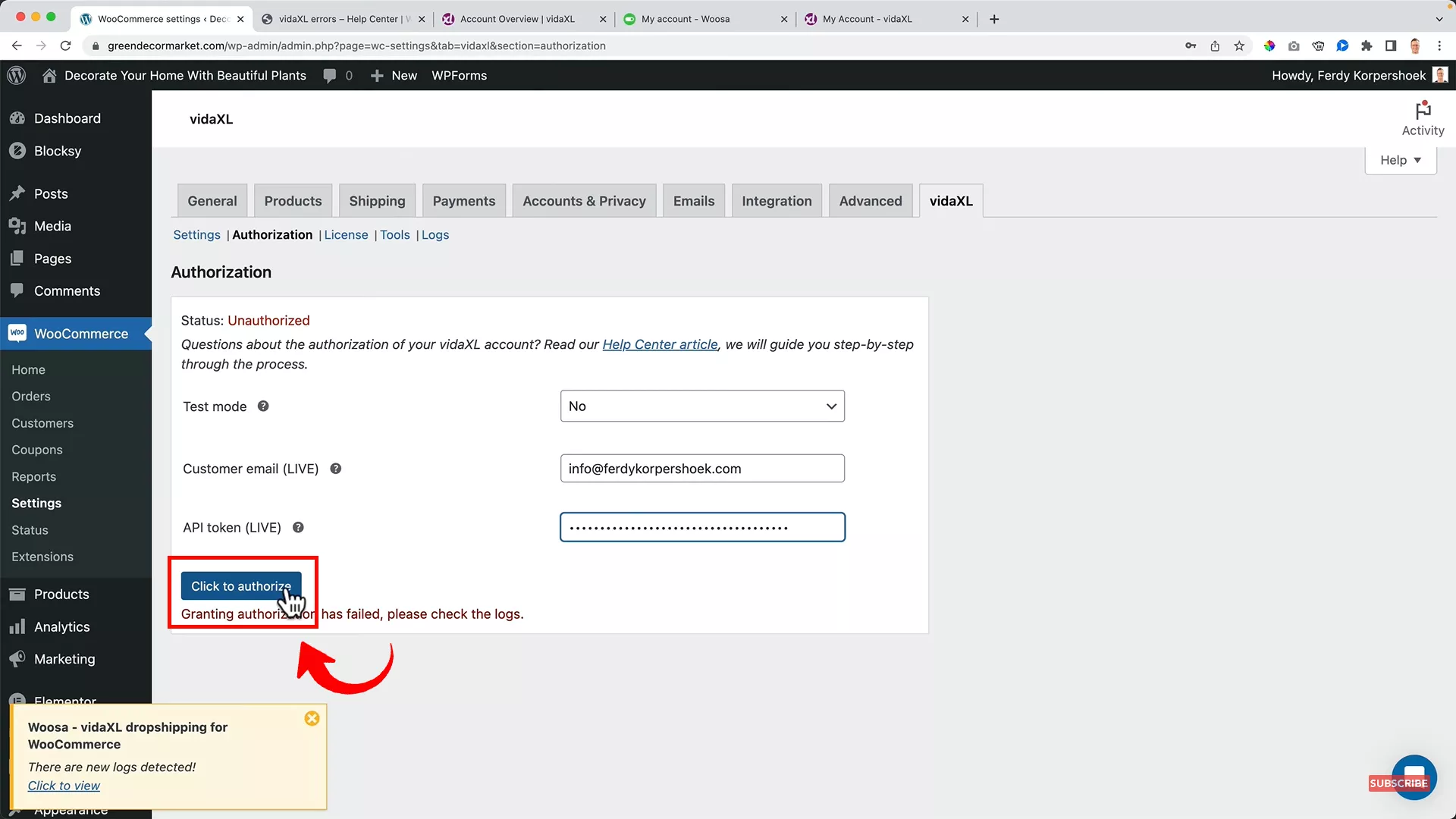Image resolution: width=1456 pixels, height=819 pixels.
Task: Open the password key icon in address bar
Action: 1191,45
